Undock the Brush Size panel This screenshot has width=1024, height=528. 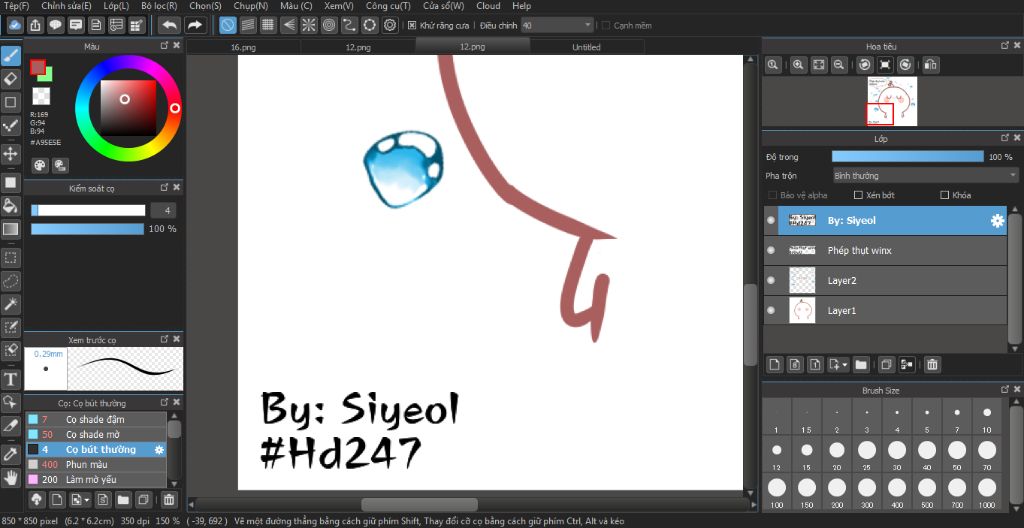[x=1005, y=389]
